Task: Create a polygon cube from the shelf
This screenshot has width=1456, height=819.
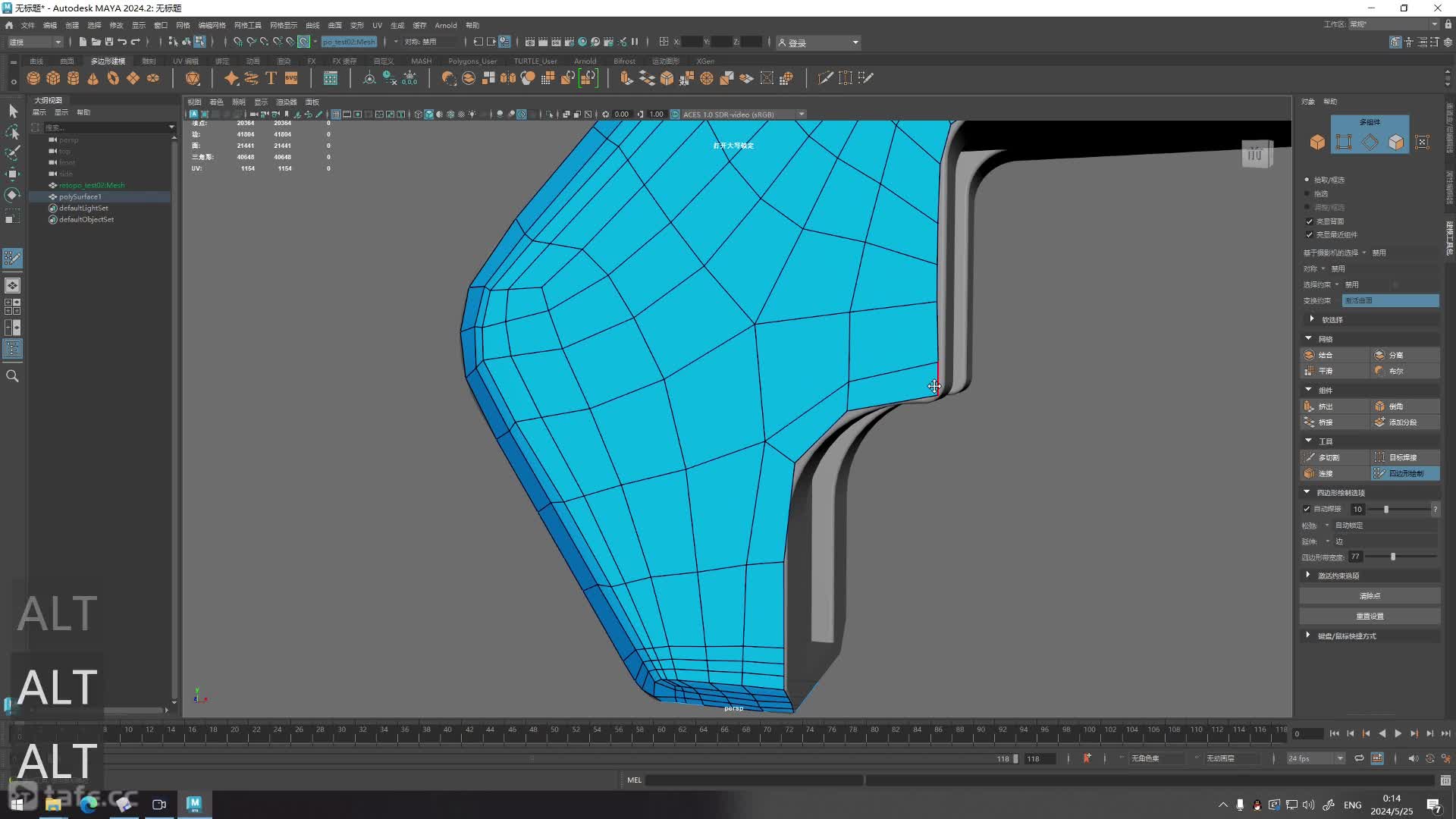Action: tap(53, 78)
